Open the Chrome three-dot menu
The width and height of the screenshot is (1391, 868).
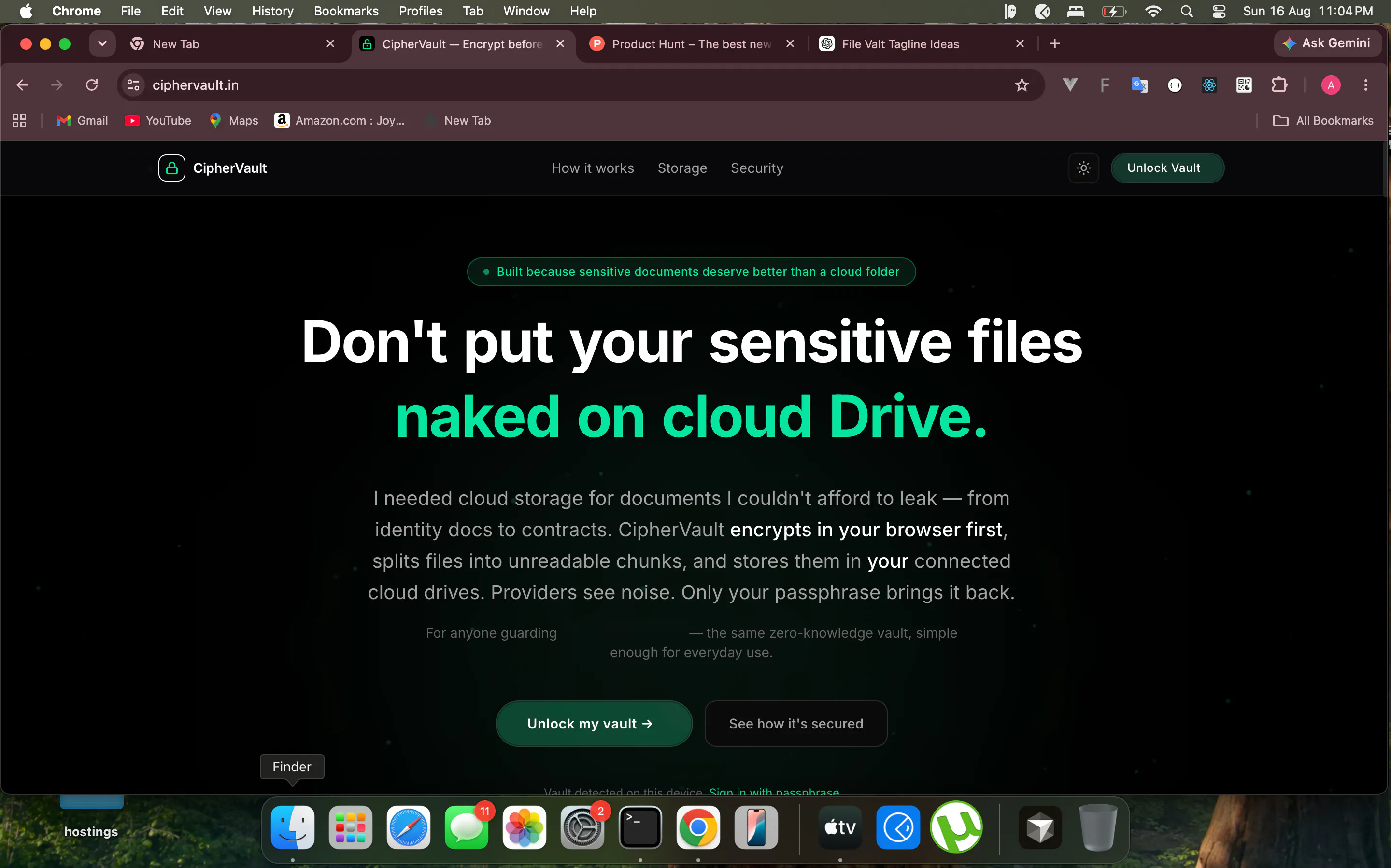[x=1366, y=85]
